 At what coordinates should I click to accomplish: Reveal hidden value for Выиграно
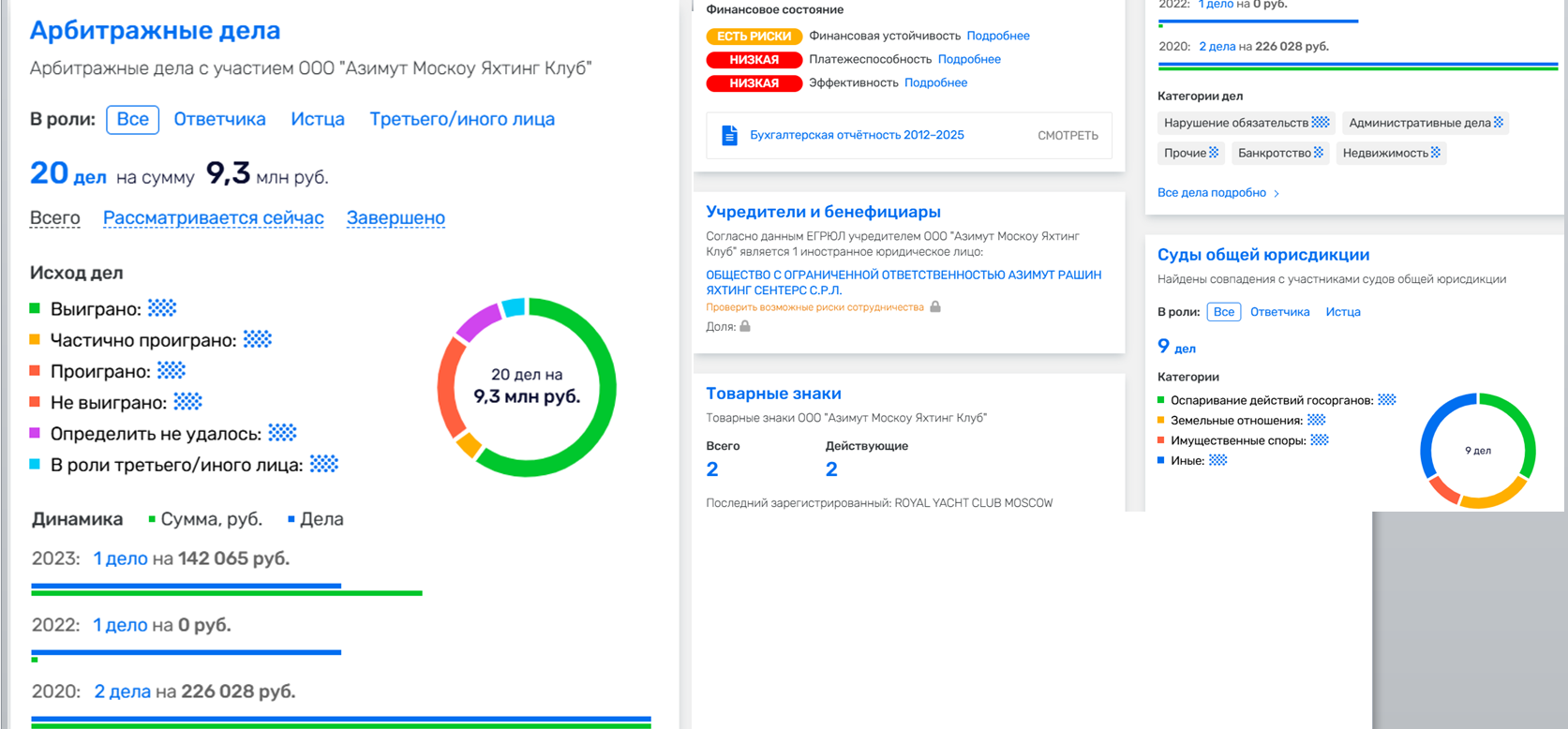click(162, 308)
